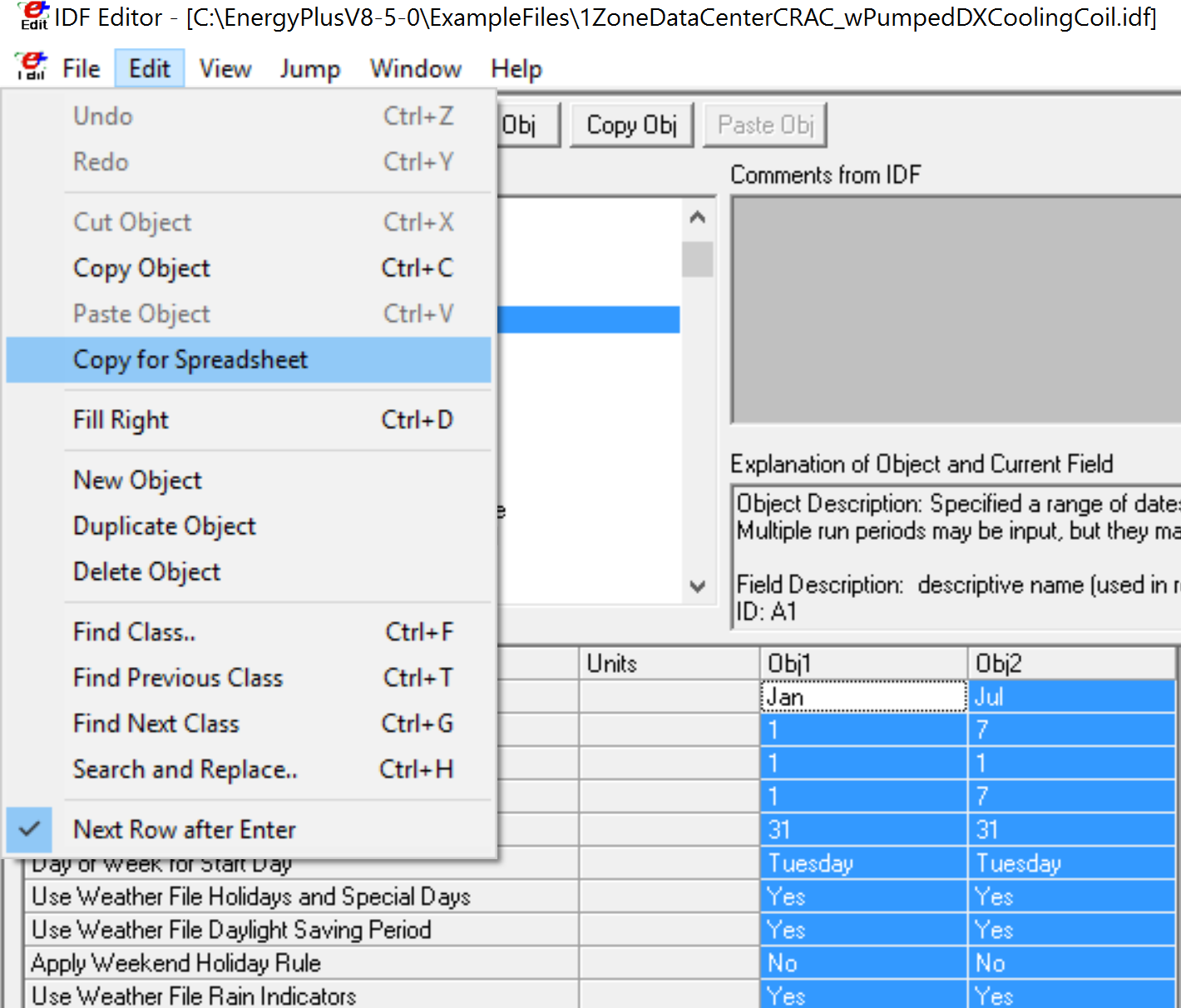Open Search and Replace from menu

(248, 769)
